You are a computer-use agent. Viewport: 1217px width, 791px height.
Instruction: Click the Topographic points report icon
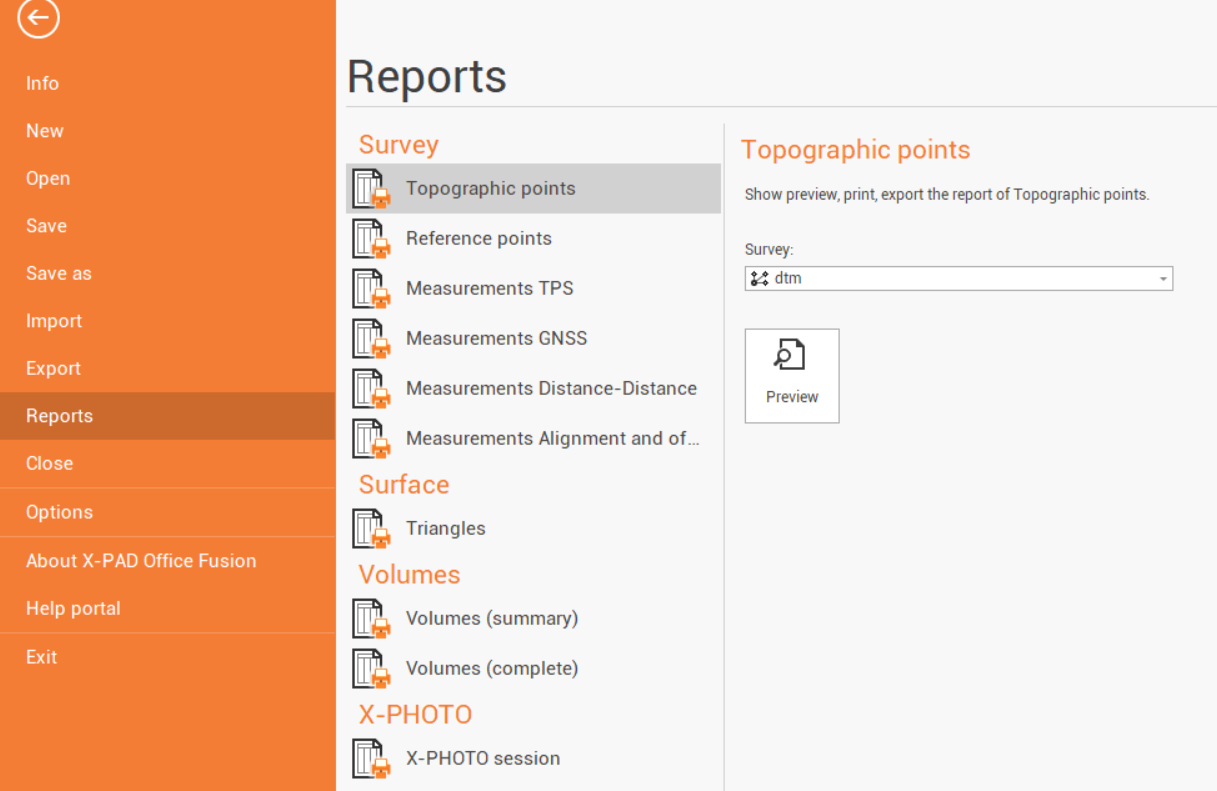371,189
